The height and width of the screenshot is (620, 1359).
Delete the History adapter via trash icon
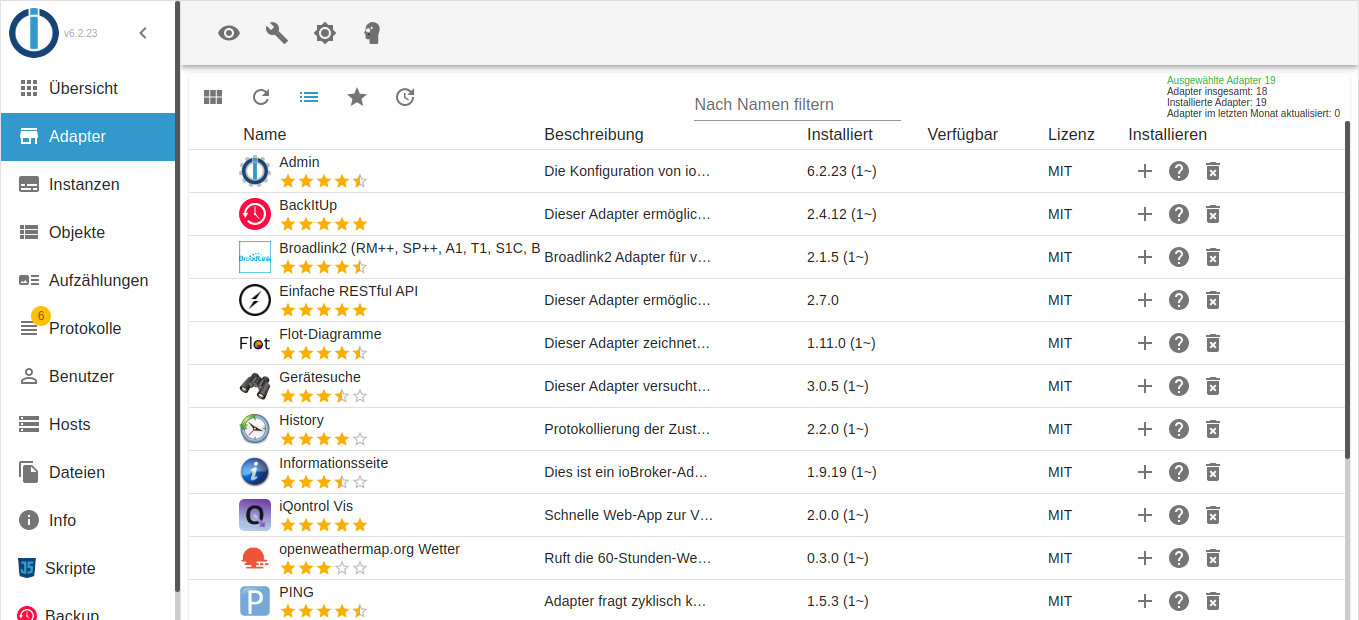click(x=1213, y=429)
